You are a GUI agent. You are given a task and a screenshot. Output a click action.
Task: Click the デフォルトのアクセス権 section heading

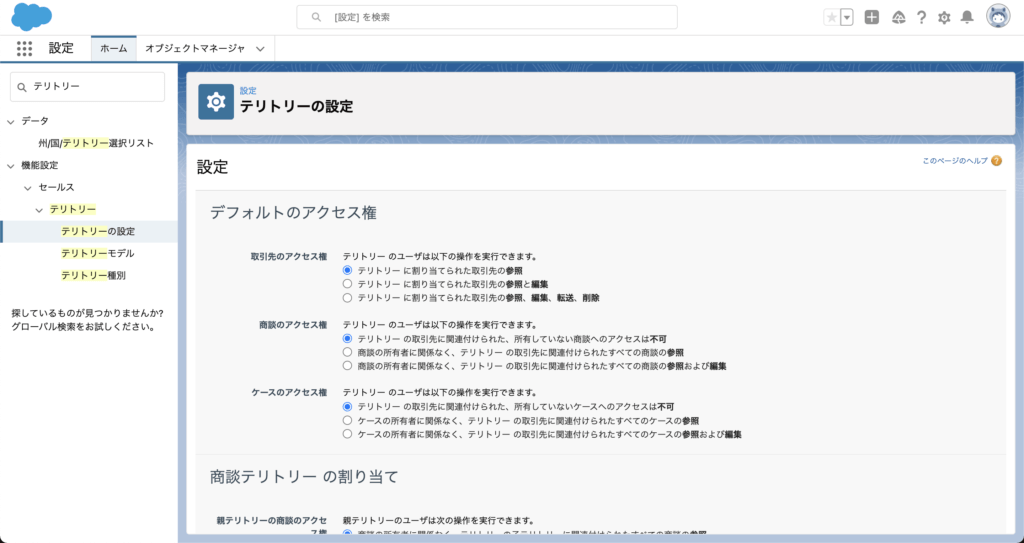[x=293, y=212]
